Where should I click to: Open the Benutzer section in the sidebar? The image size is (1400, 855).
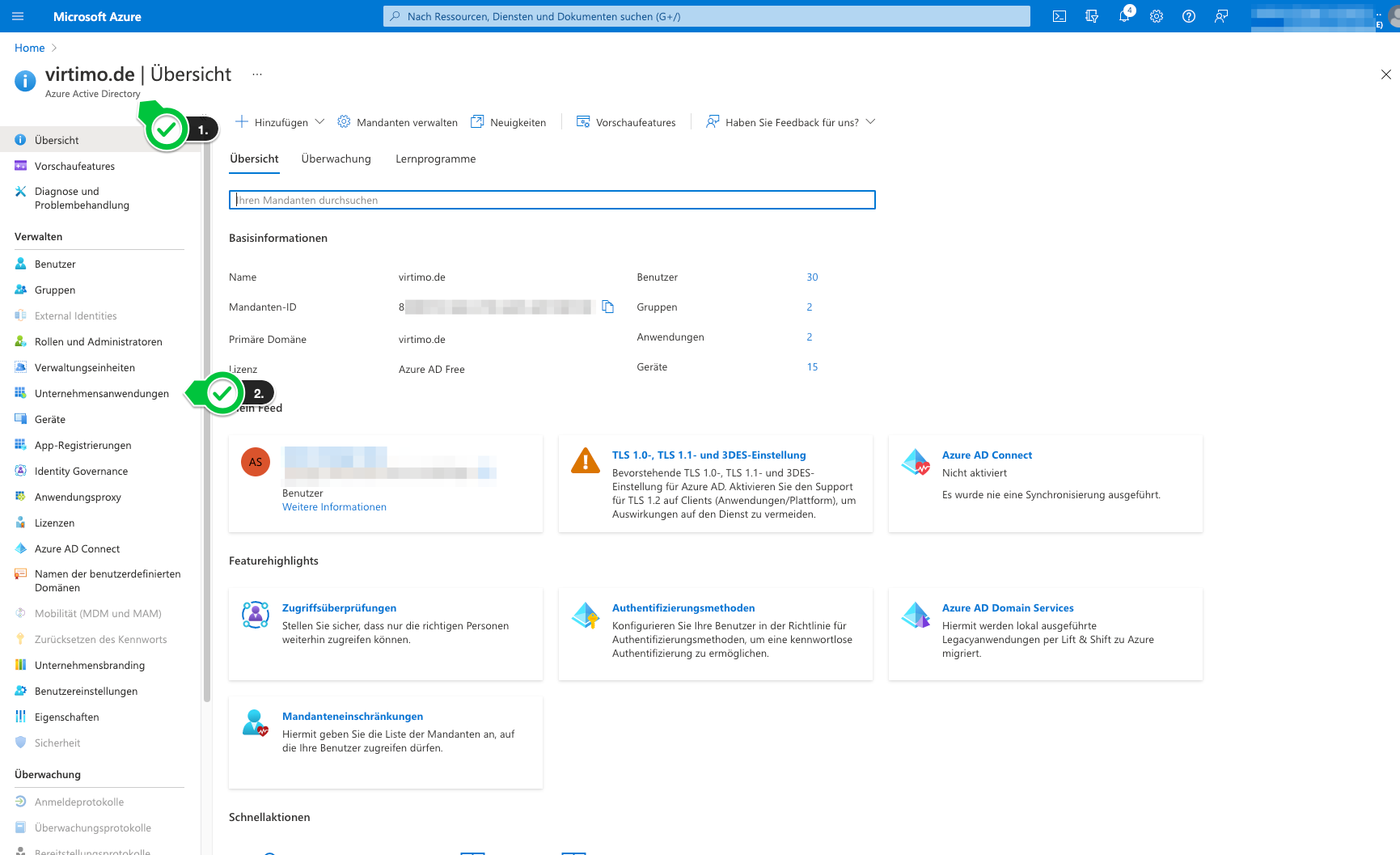click(x=53, y=264)
